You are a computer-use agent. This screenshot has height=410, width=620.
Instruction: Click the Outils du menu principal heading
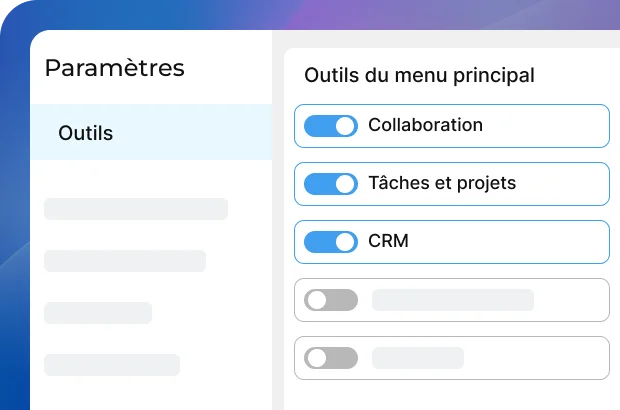click(419, 75)
